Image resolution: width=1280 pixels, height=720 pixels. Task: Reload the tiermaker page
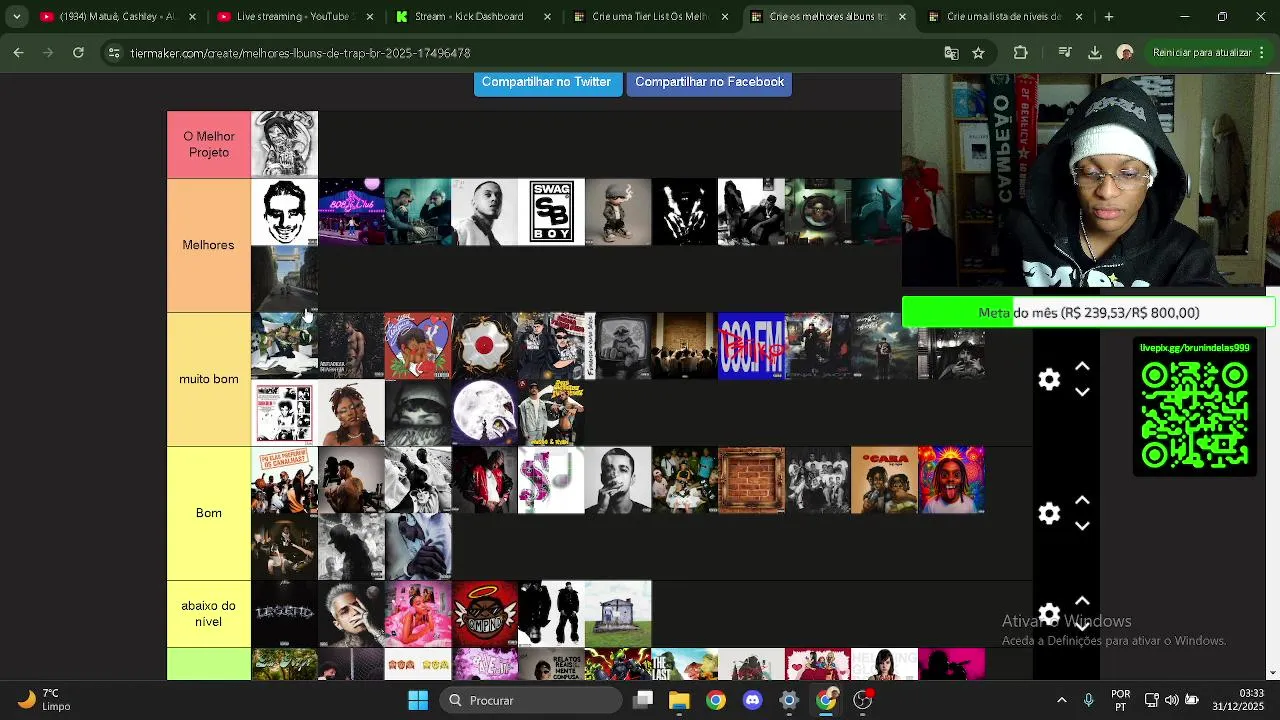(80, 53)
